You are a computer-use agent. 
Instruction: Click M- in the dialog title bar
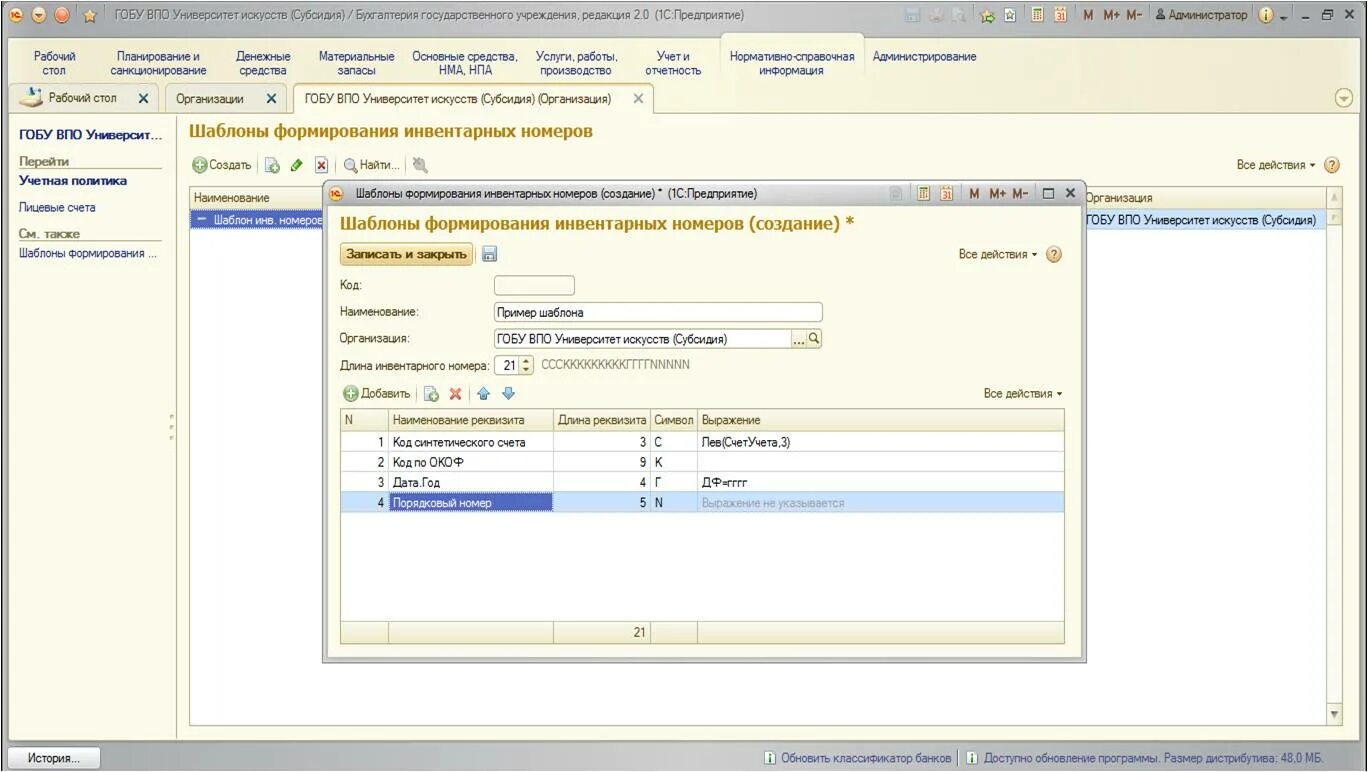[1020, 193]
